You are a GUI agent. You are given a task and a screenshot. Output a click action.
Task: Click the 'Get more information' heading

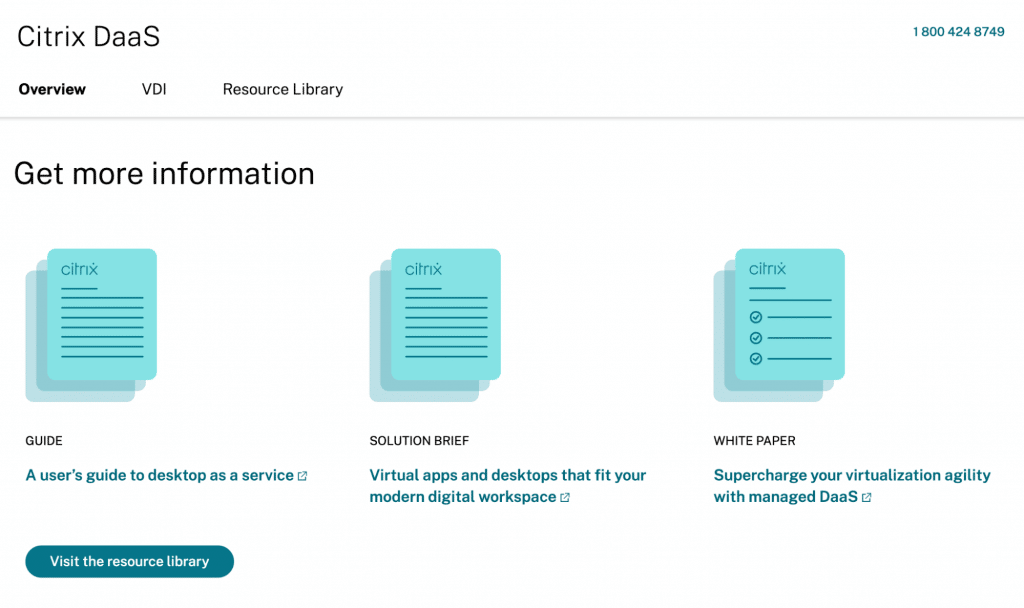(164, 174)
